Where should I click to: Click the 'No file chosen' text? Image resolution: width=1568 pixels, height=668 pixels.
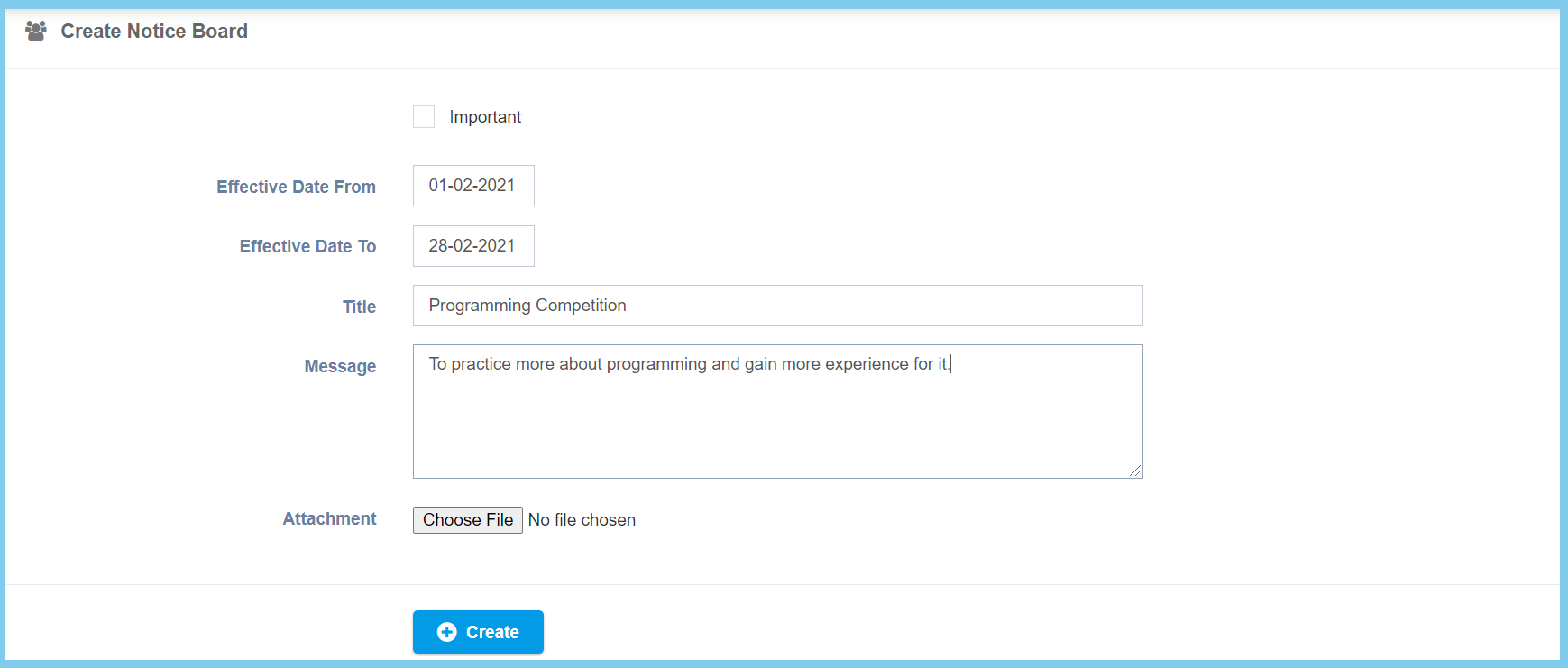click(582, 520)
